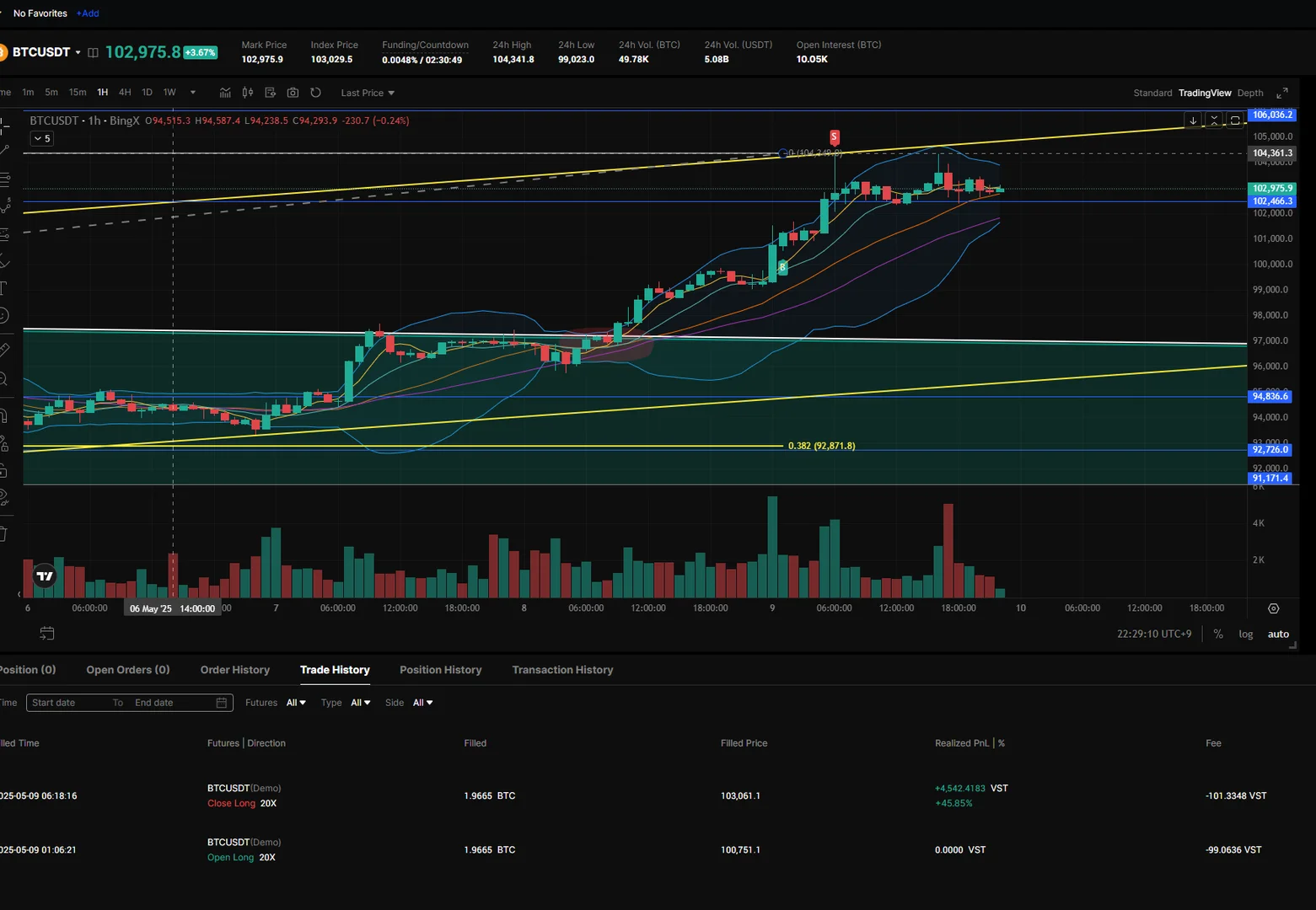Open the Side filter dropdown

point(422,703)
